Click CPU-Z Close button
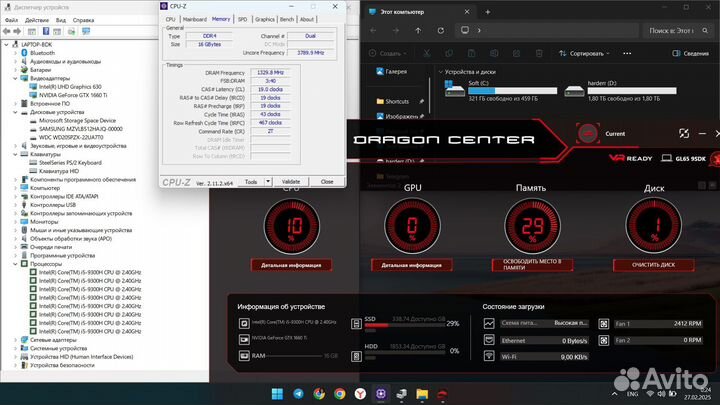The image size is (720, 405). 327,182
